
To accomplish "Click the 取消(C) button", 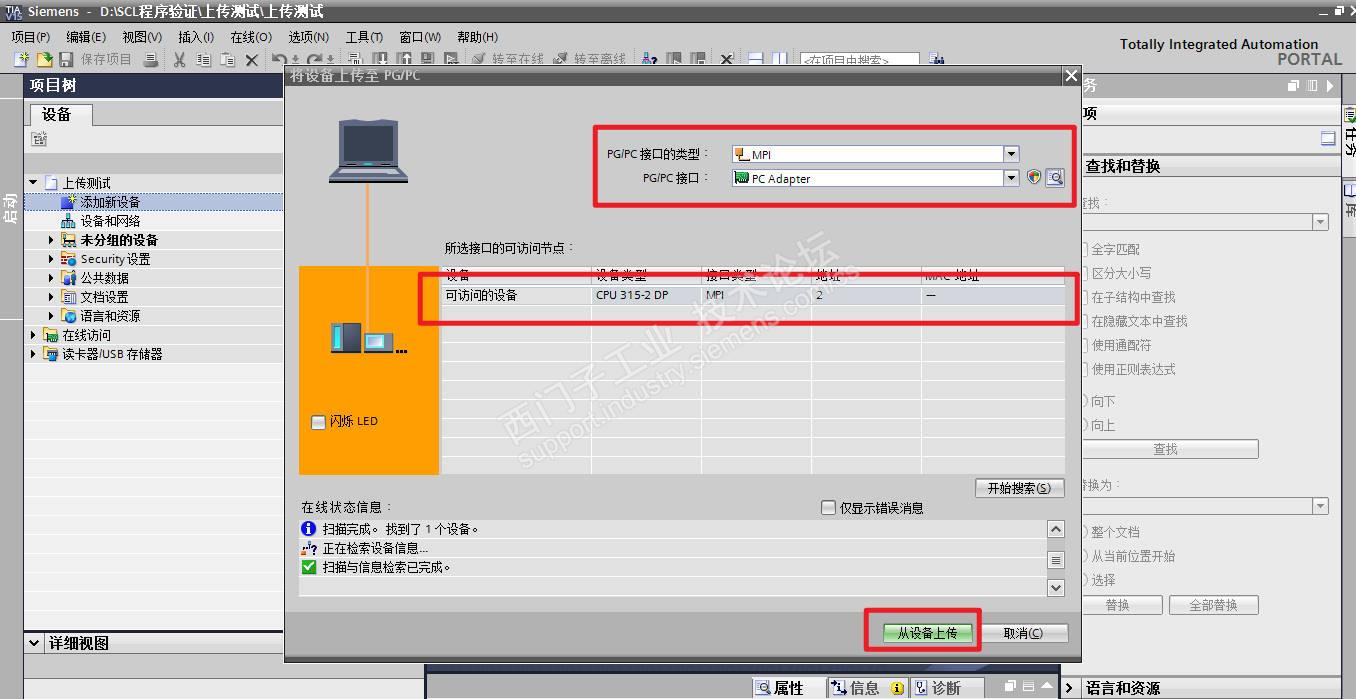I will (1023, 633).
